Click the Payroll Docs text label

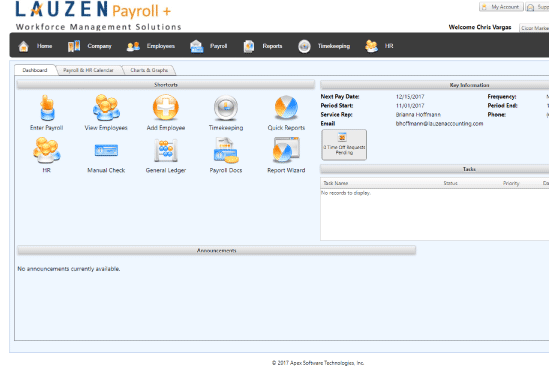226,170
